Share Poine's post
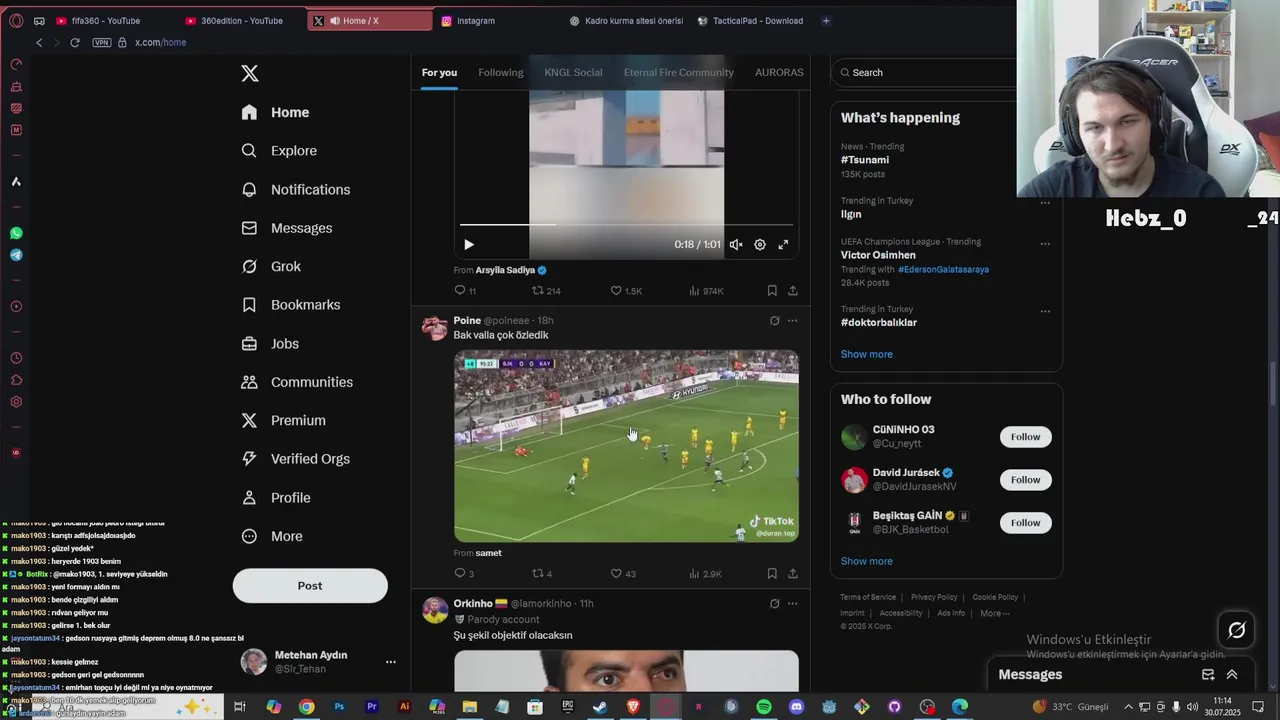Screen dimensions: 1280x720 click(793, 573)
